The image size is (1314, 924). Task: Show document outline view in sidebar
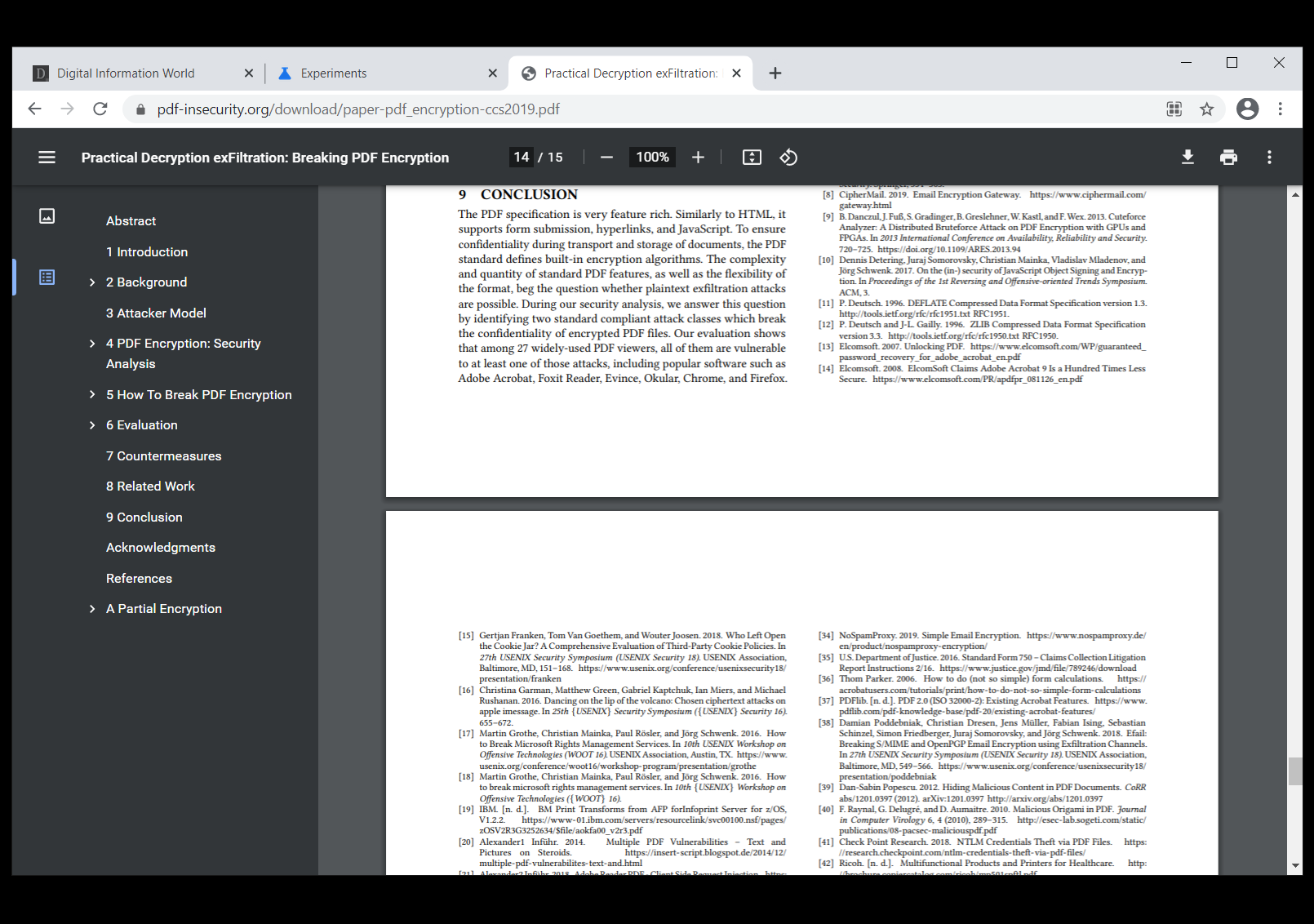(x=47, y=278)
